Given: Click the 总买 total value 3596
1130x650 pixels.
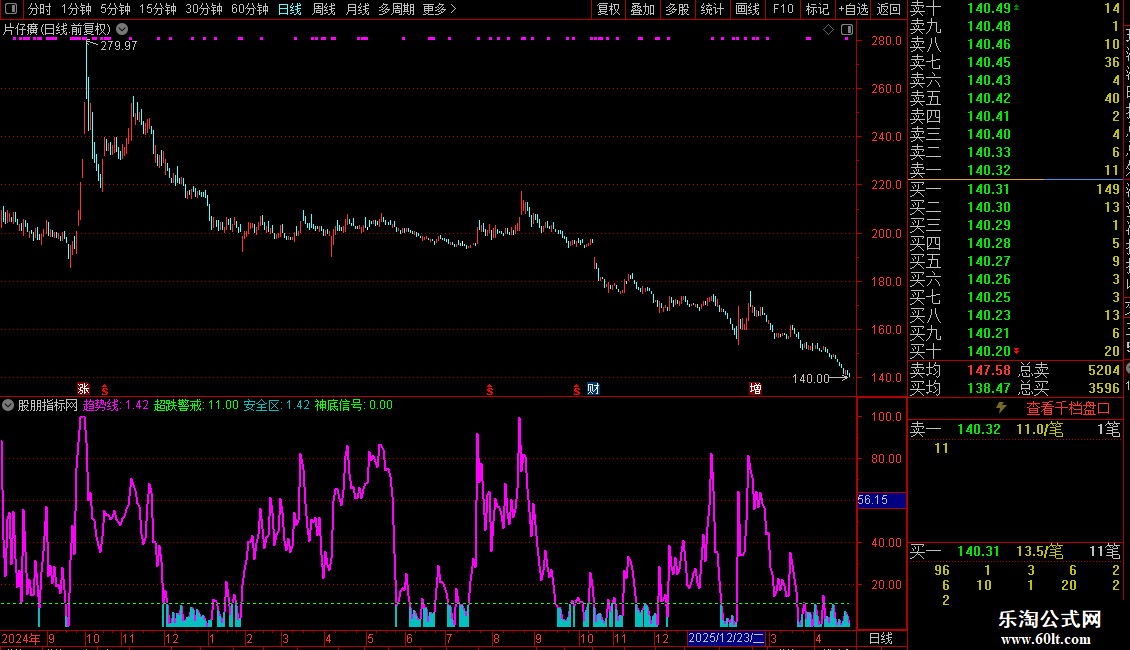Looking at the screenshot, I should [x=1103, y=388].
